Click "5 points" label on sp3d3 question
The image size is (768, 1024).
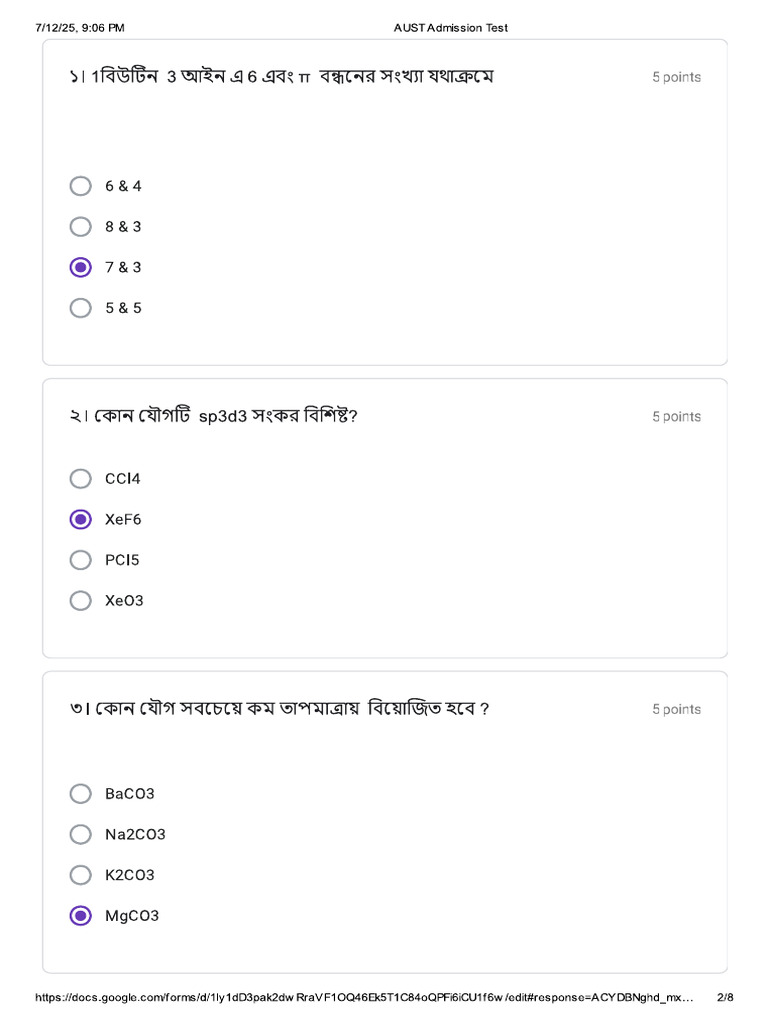(x=676, y=417)
